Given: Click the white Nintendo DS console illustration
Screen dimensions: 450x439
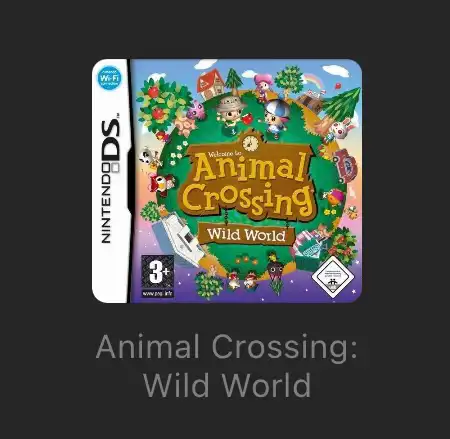Looking at the screenshot, I should point(178,239).
